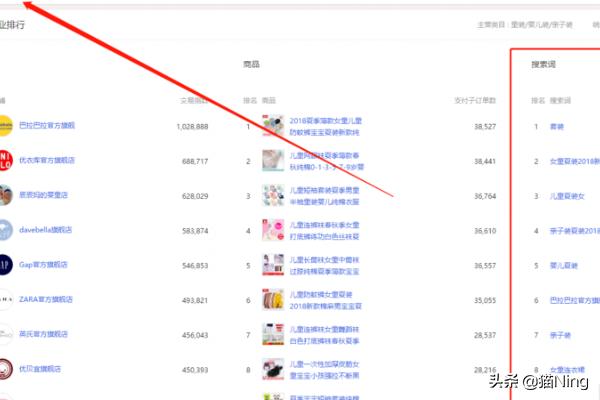Viewport: 600px width, 400px height.
Task: Open thumbnail of the rank 1 product
Action: pos(273,126)
